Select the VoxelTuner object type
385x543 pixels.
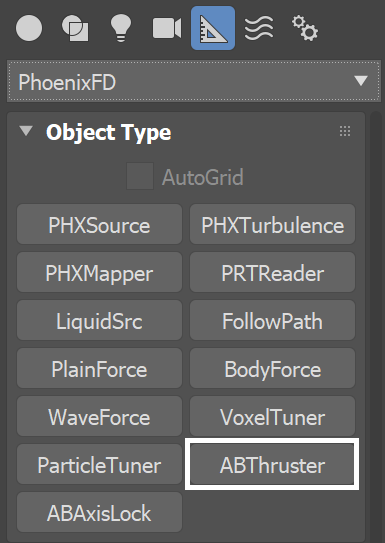tap(272, 416)
